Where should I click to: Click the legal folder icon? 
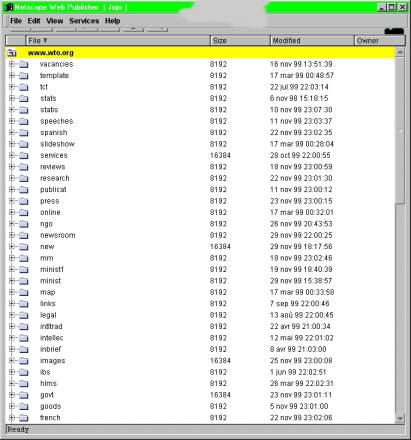pyautogui.click(x=24, y=315)
